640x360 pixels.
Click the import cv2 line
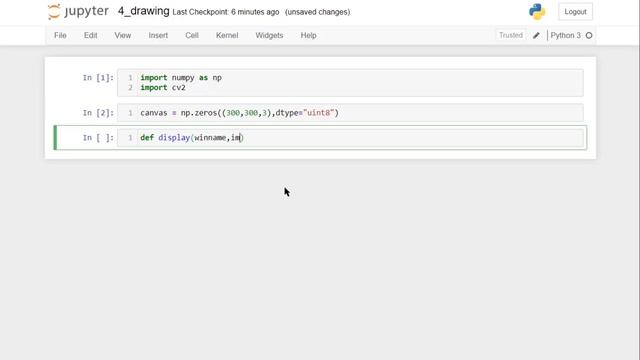click(x=163, y=88)
